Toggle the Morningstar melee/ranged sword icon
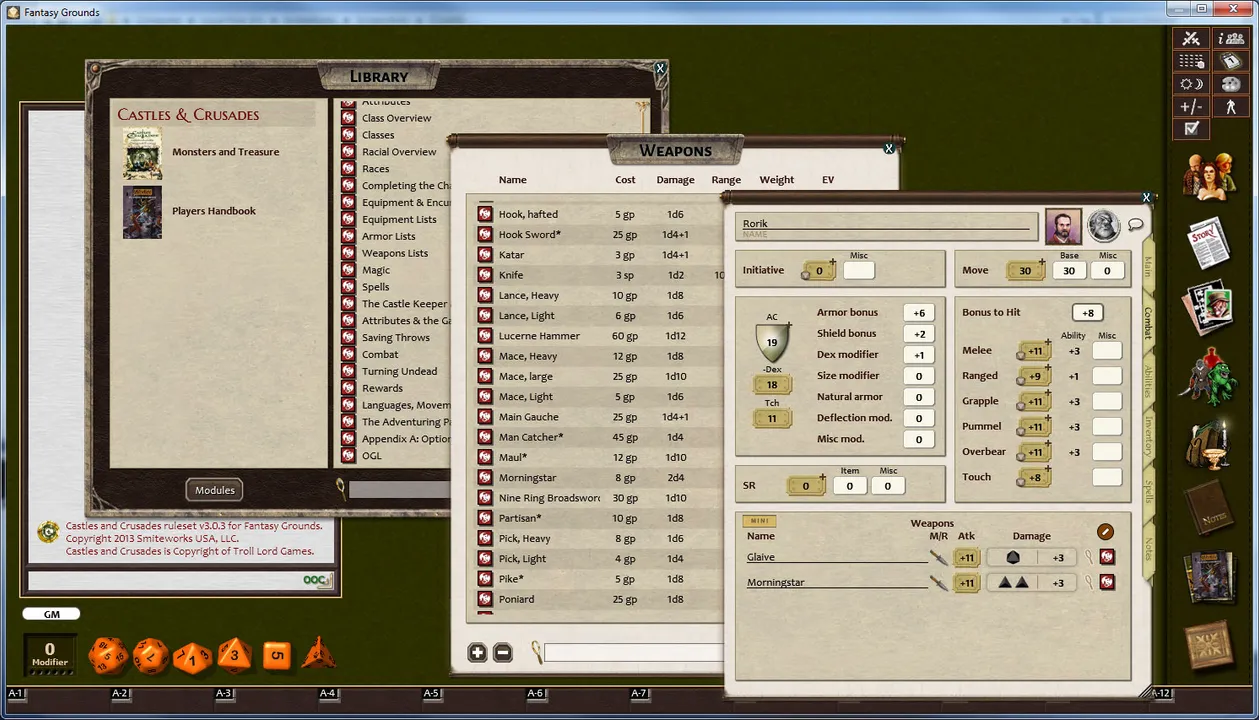 [938, 582]
